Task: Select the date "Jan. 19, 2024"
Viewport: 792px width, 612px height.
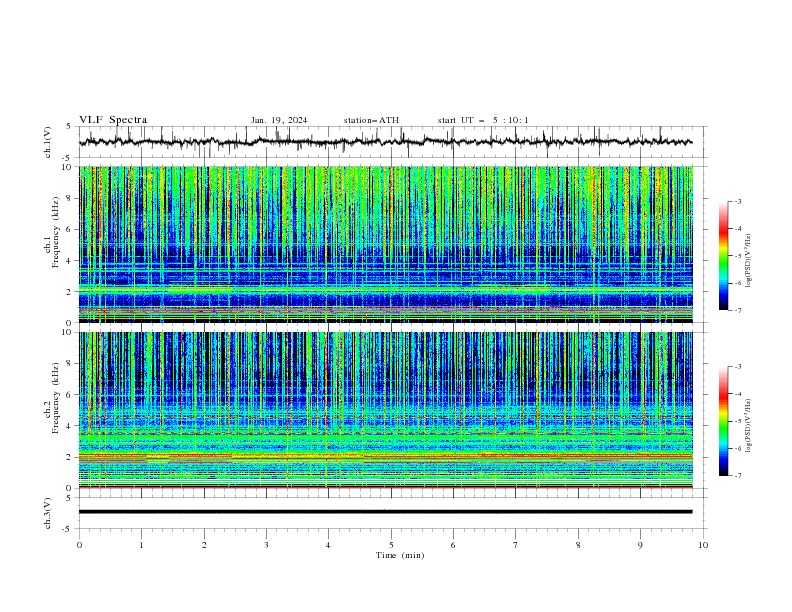Action: (x=279, y=120)
